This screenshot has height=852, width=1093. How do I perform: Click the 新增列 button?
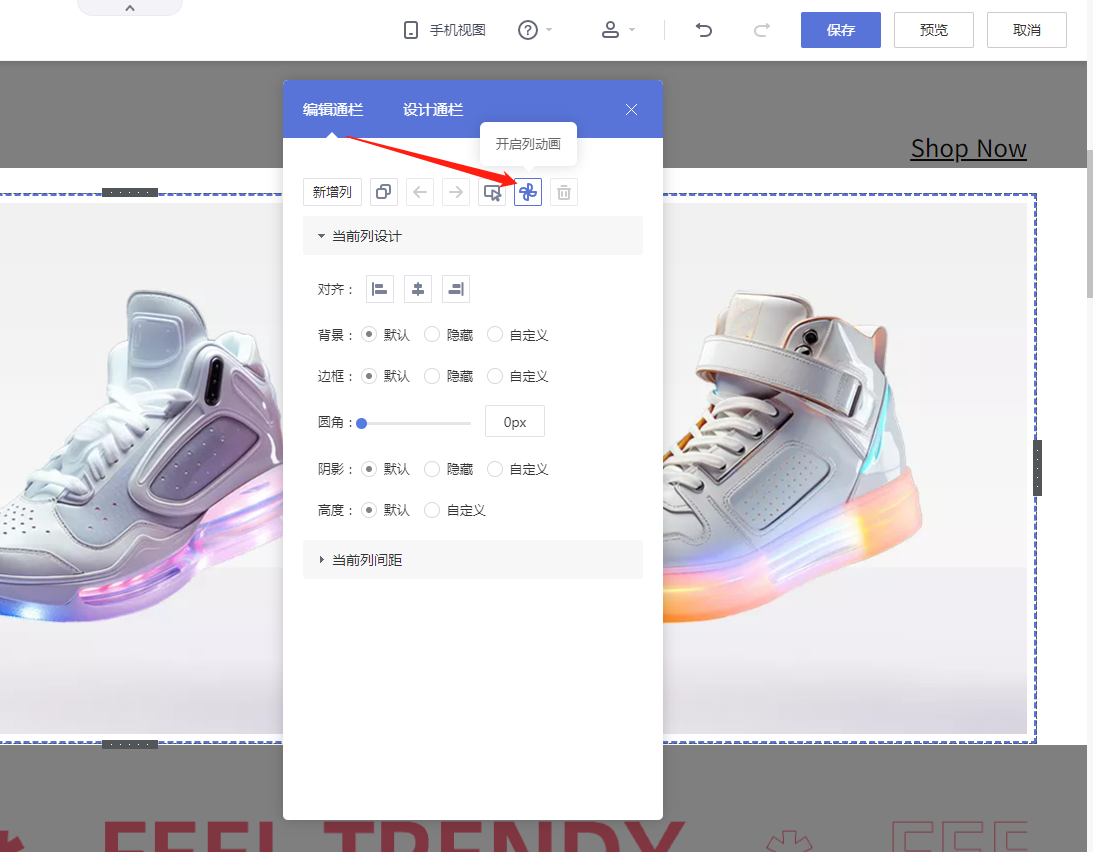point(333,192)
